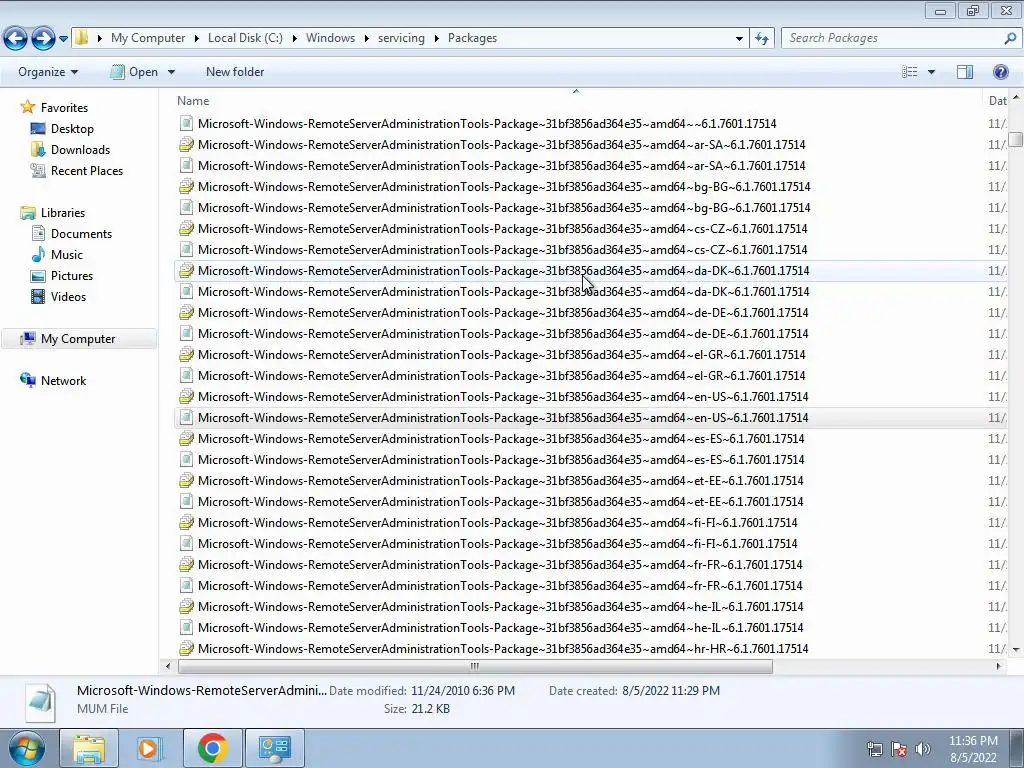Expand the breadcrumb arrow after Windows
Viewport: 1024px width, 768px height.
[366, 38]
